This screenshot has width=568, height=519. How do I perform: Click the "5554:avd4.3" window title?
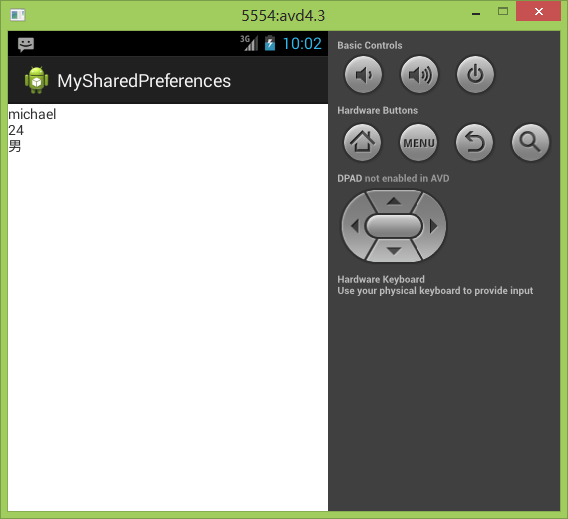[283, 16]
